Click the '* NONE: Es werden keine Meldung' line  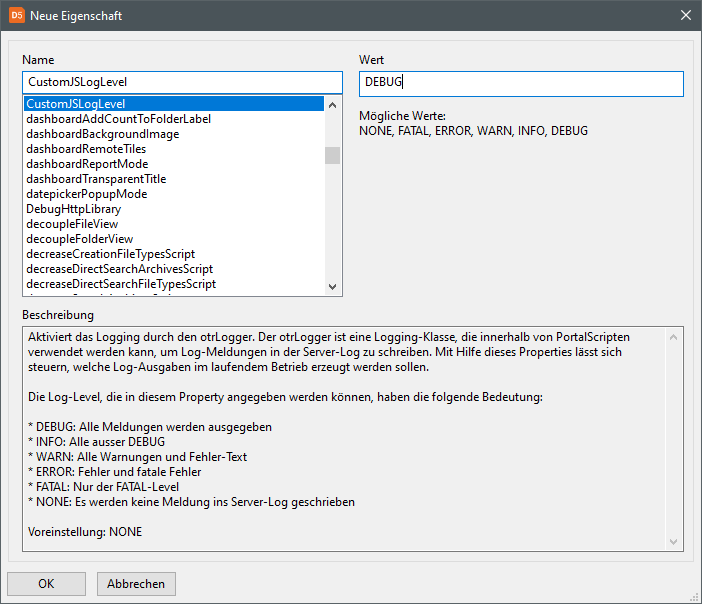(x=191, y=502)
